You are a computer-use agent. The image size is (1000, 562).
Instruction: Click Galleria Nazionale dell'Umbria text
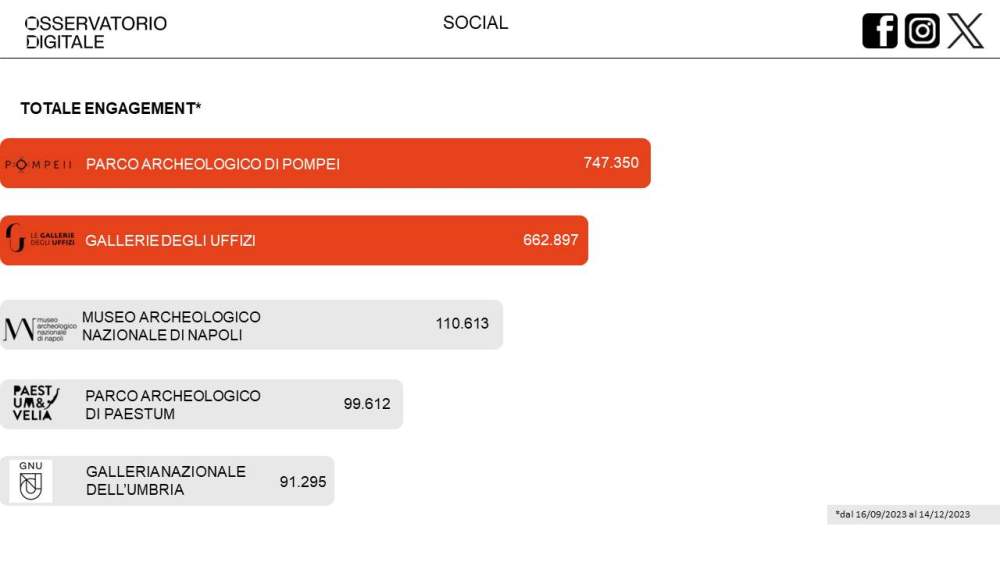coord(166,480)
